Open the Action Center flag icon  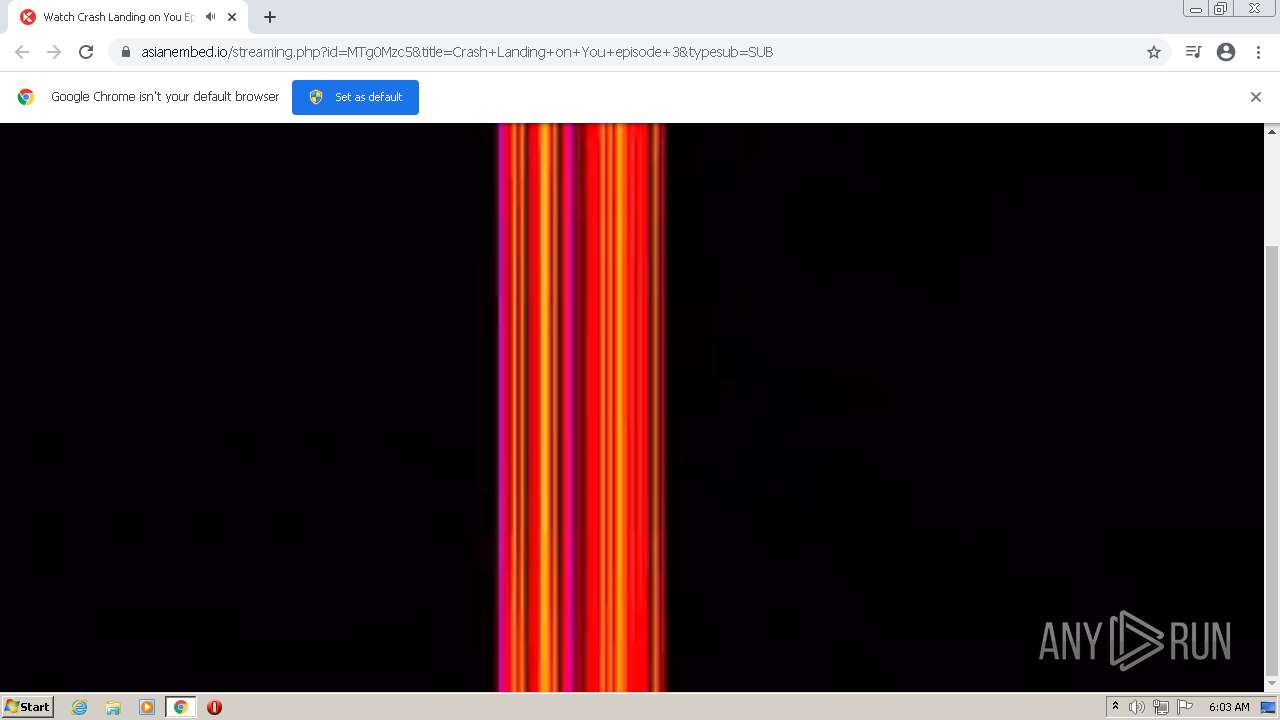coord(1185,707)
